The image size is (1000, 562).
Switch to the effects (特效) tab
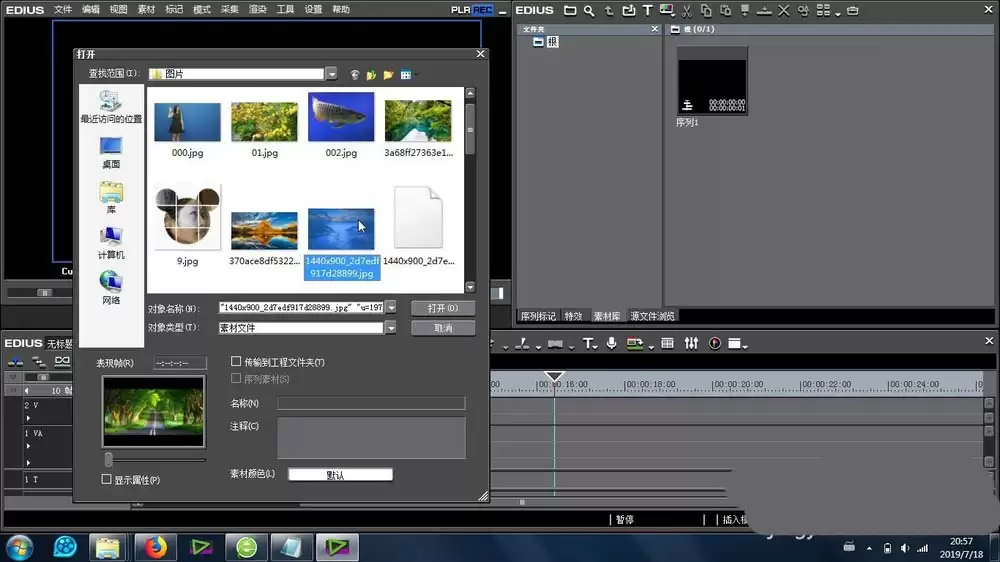(x=573, y=316)
